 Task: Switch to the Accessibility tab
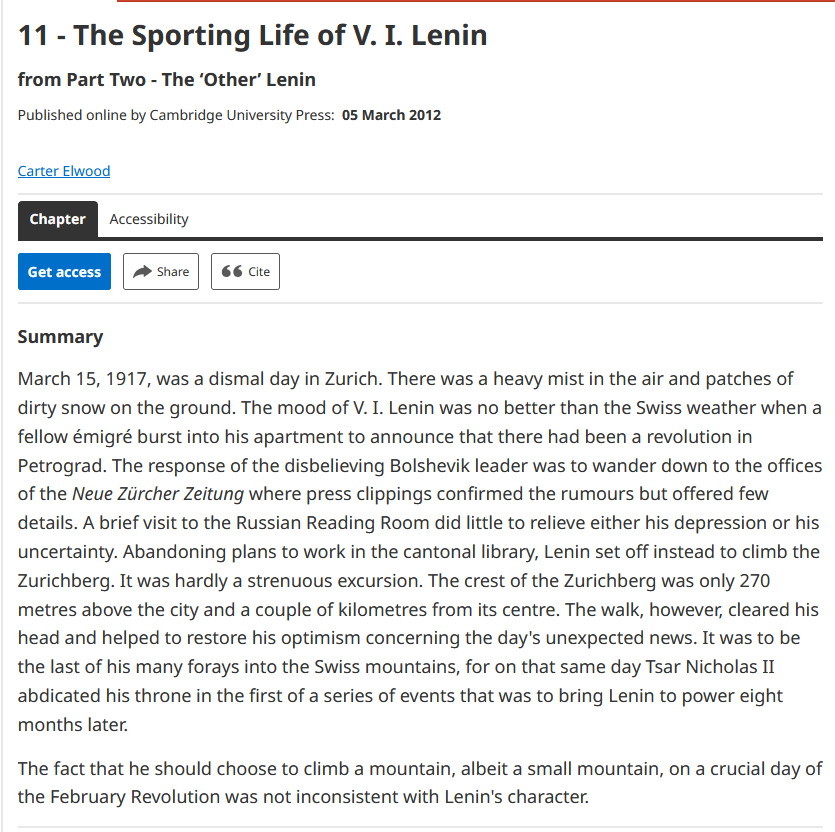(149, 219)
